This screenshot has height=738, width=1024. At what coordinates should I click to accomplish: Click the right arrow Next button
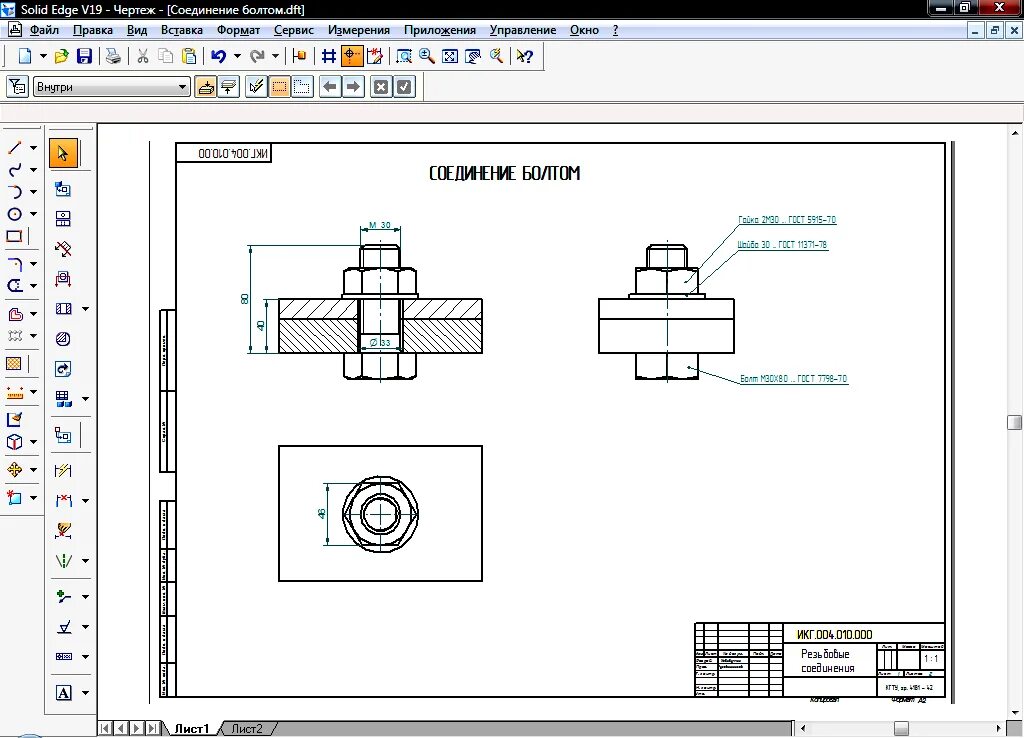pyautogui.click(x=353, y=87)
